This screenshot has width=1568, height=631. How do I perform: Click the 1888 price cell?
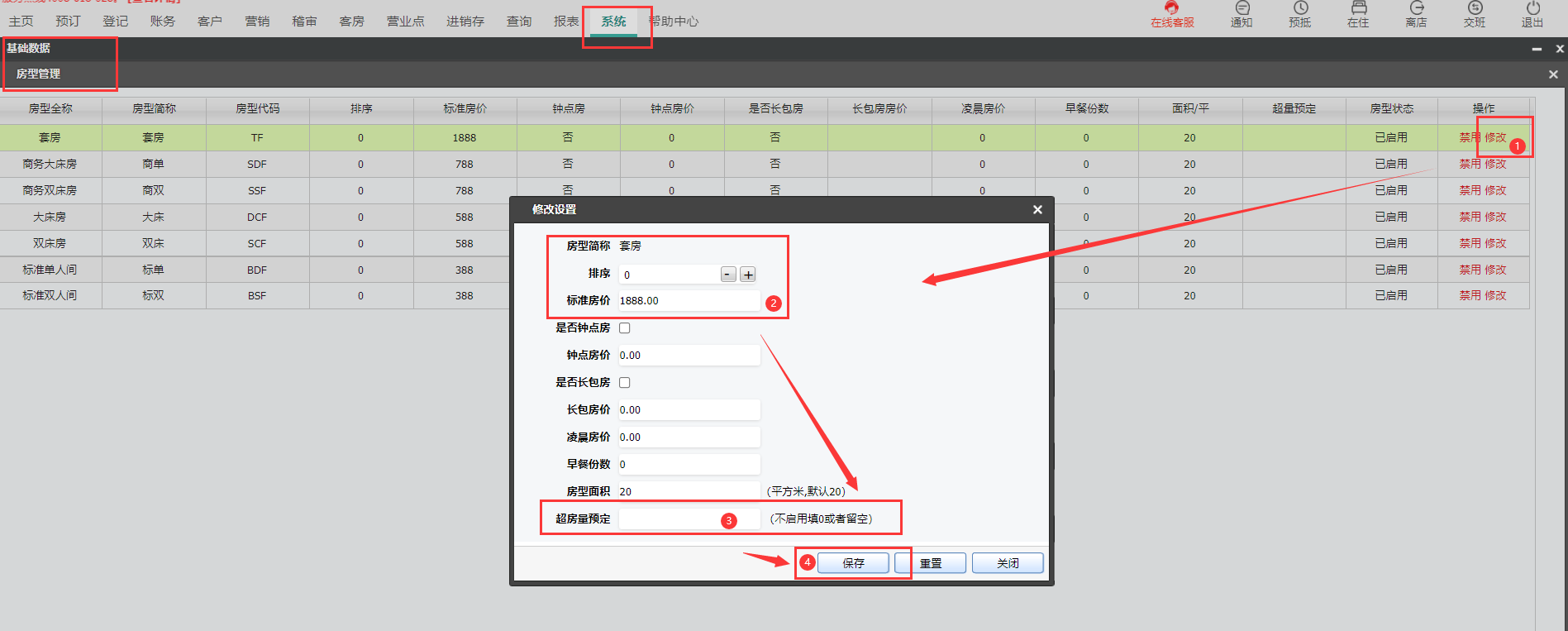pyautogui.click(x=465, y=137)
